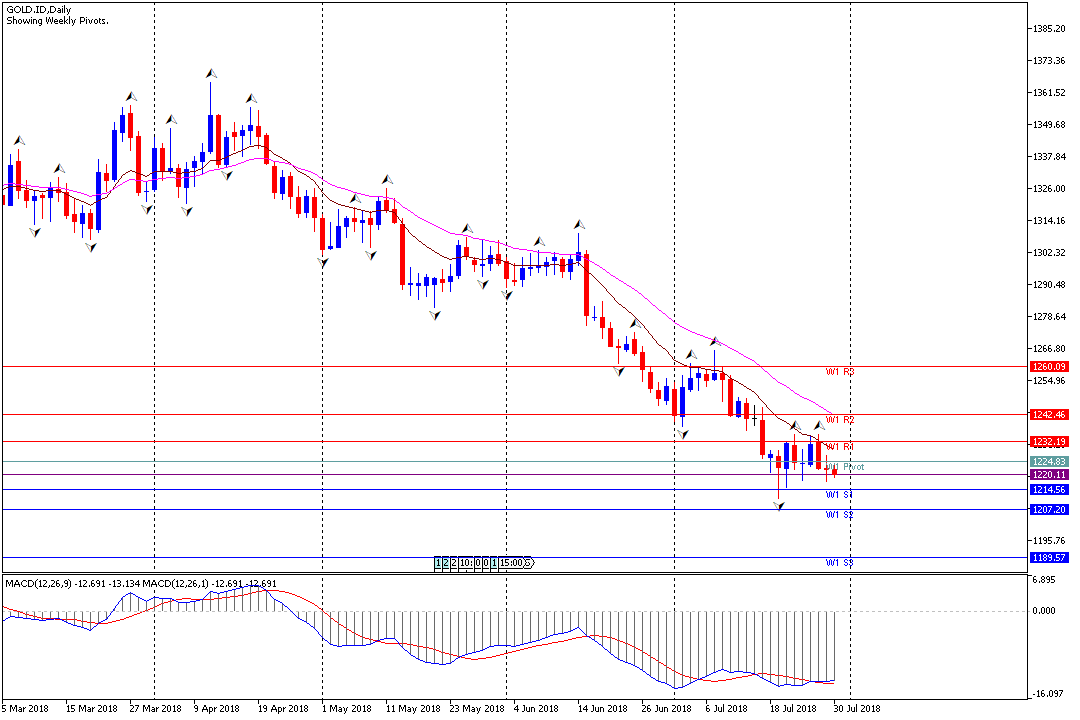Select the W1 R2 pivot label

[840, 420]
